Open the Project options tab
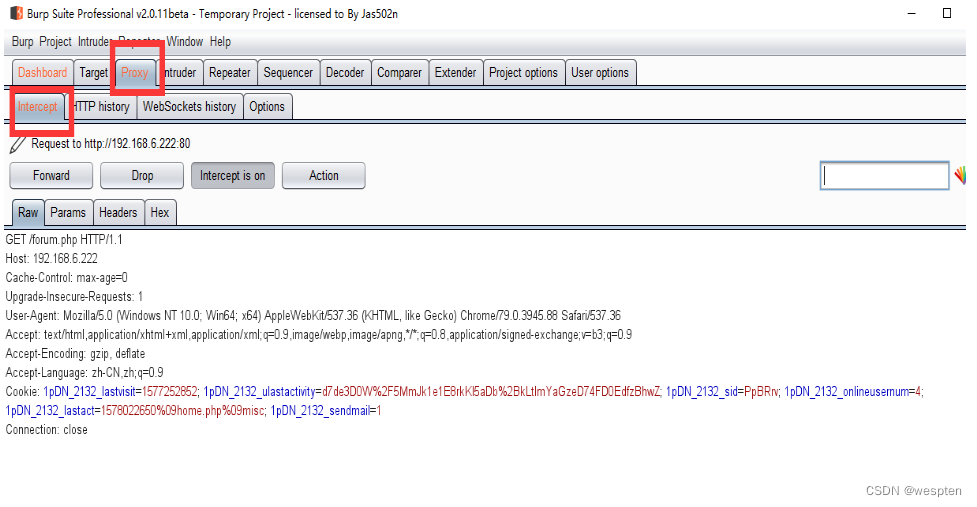Viewport: 977px width, 507px height. [523, 72]
